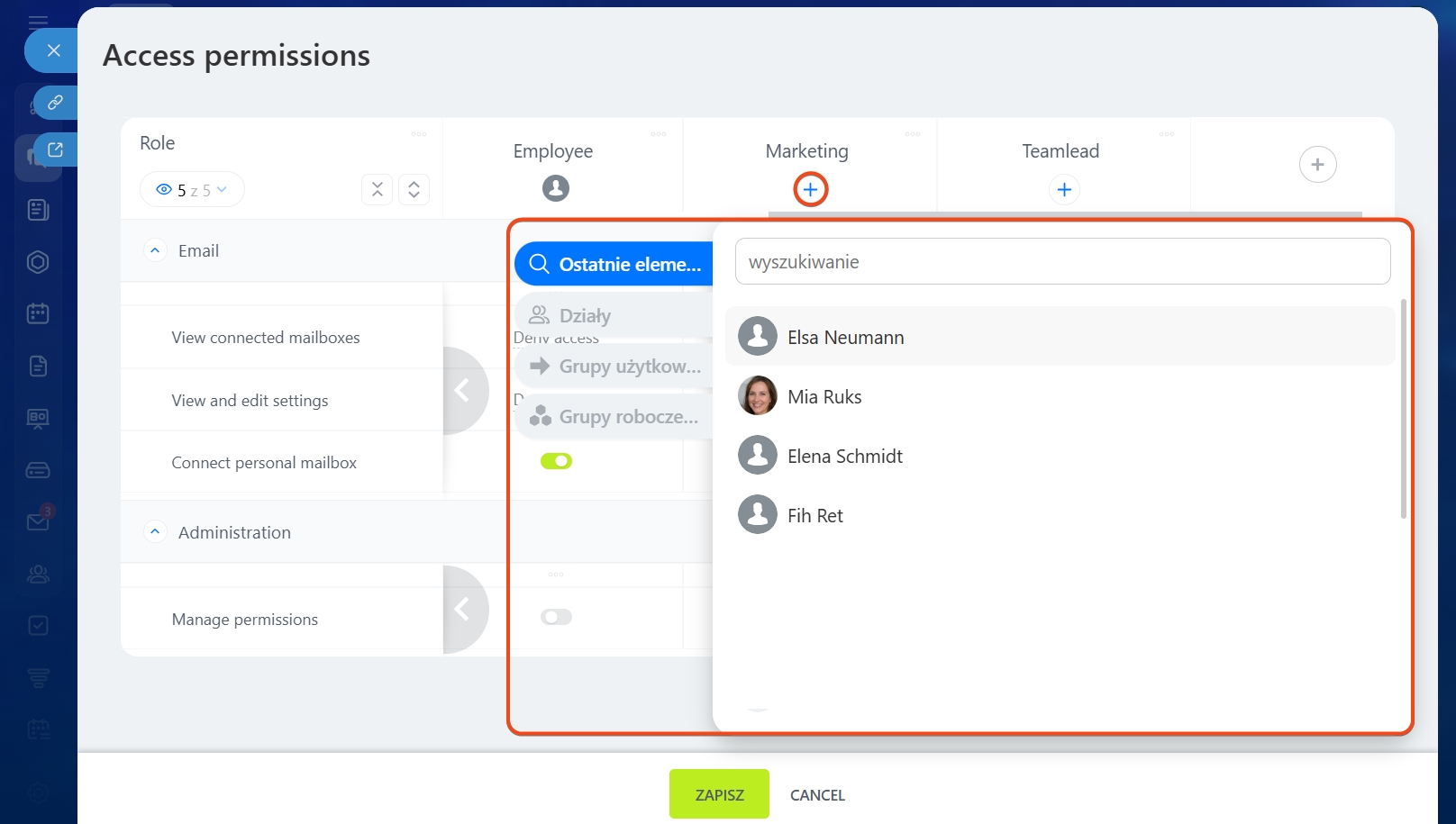Select Fih Ret from the list
Image resolution: width=1456 pixels, height=824 pixels.
tap(1060, 515)
